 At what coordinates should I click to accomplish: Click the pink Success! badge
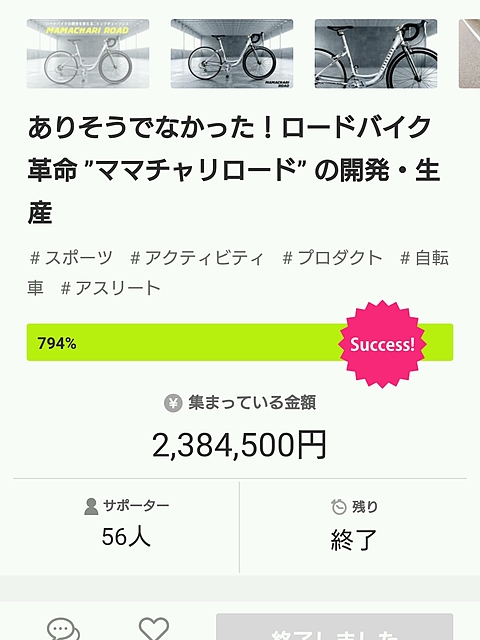point(382,344)
